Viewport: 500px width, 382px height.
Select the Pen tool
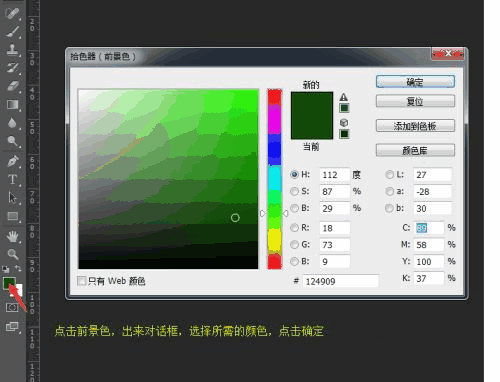[12, 161]
